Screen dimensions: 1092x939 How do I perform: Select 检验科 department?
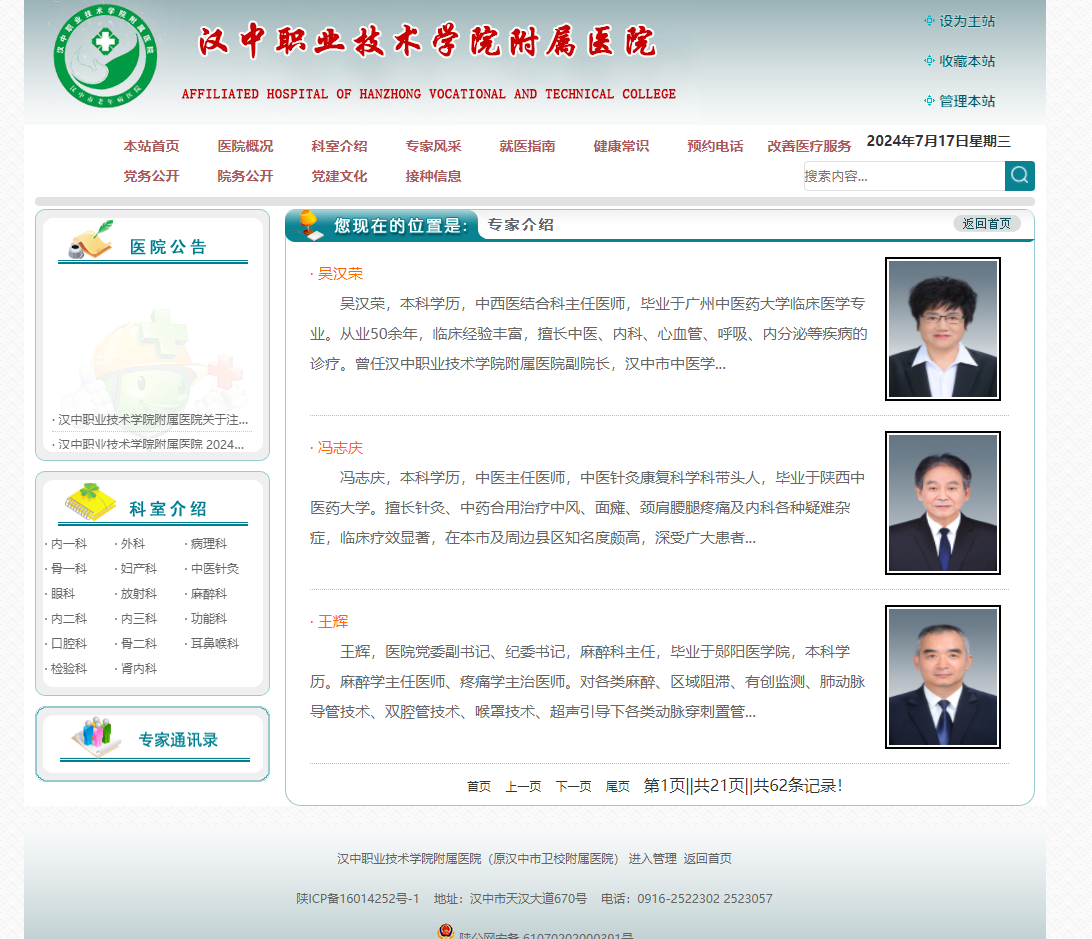[x=69, y=669]
